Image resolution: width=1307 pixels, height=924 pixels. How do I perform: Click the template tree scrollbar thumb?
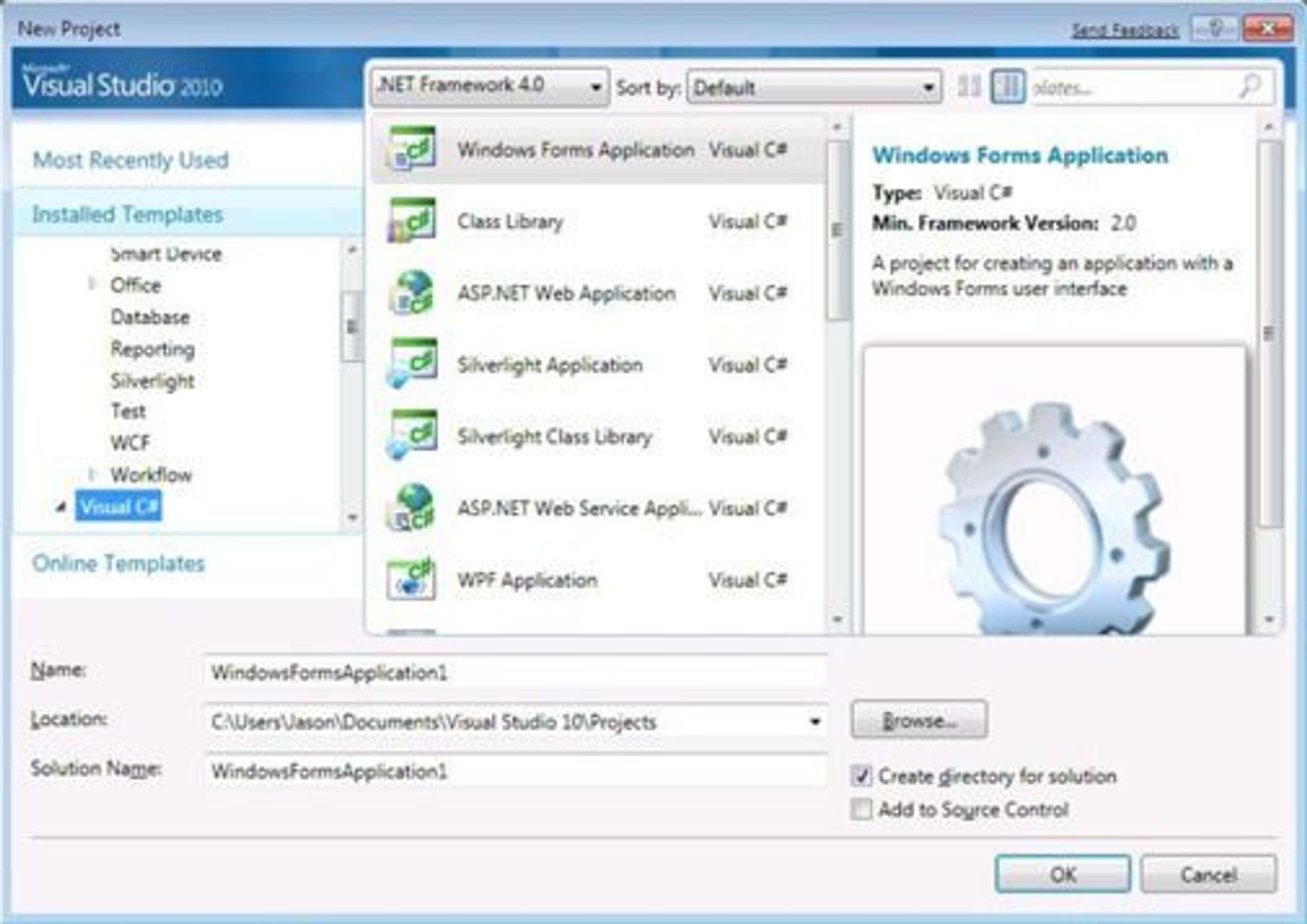point(352,325)
